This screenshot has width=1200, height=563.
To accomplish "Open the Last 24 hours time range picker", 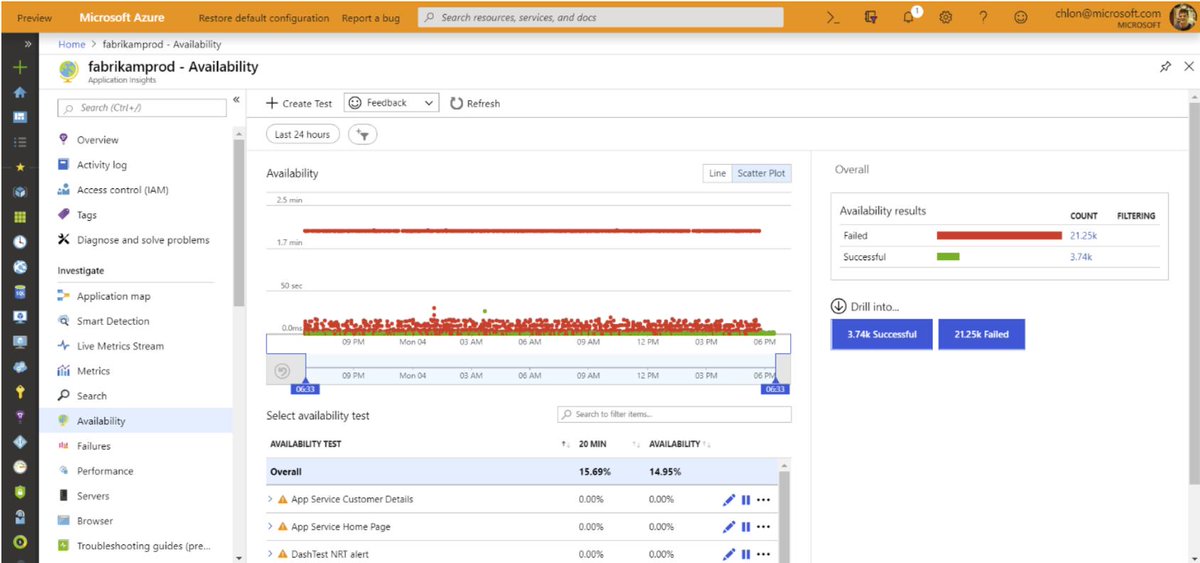I will tap(303, 134).
